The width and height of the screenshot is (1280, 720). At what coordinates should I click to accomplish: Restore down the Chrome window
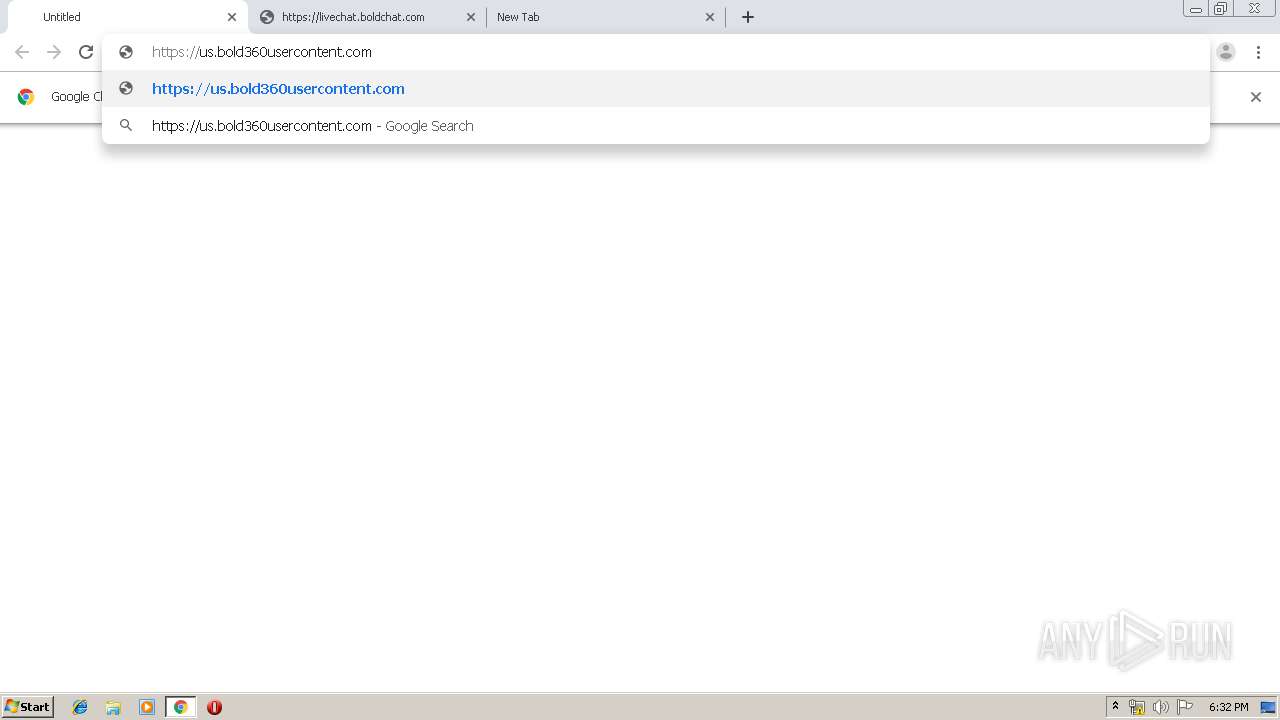tap(1221, 9)
